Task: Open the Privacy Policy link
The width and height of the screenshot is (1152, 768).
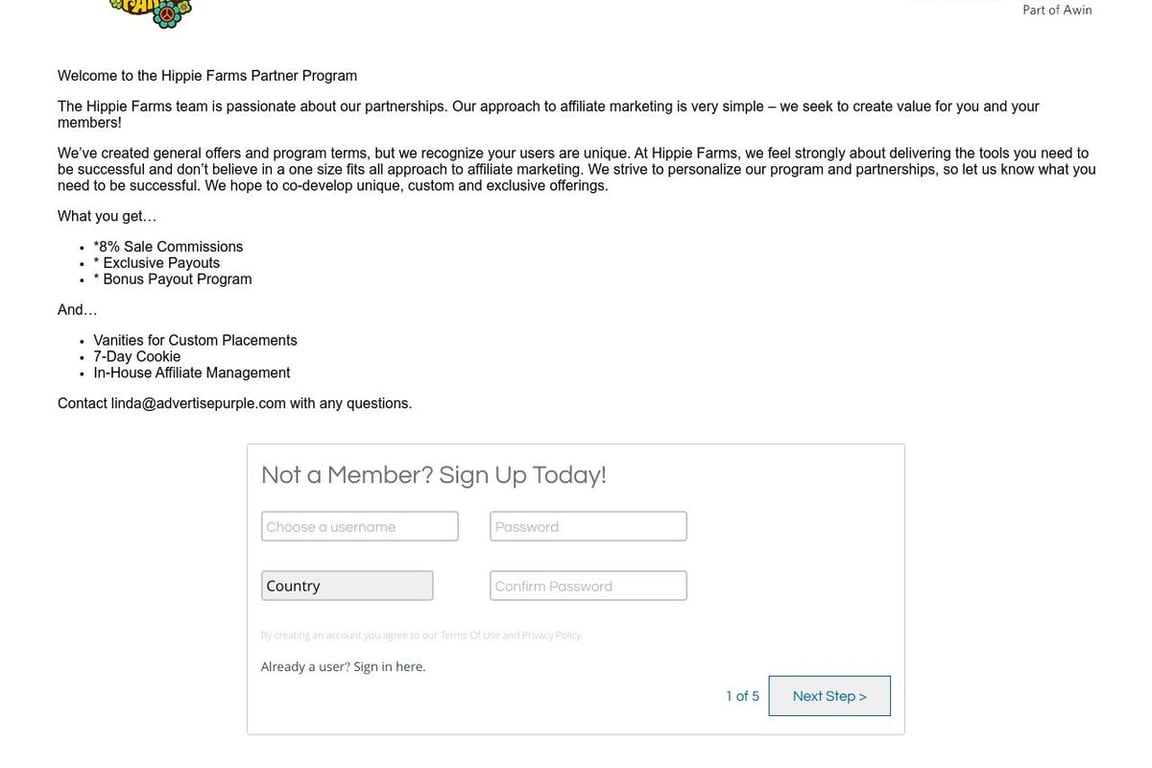Action: tap(551, 635)
